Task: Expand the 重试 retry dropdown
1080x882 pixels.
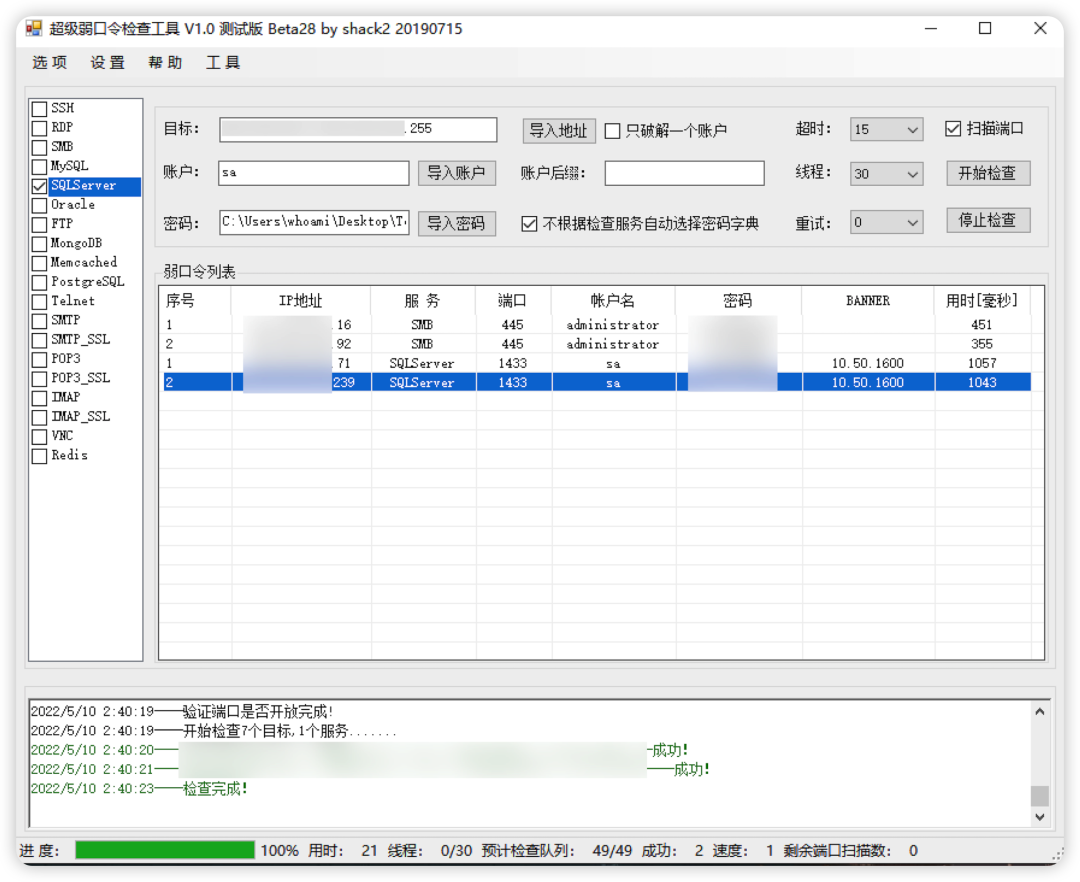Action: coord(913,223)
